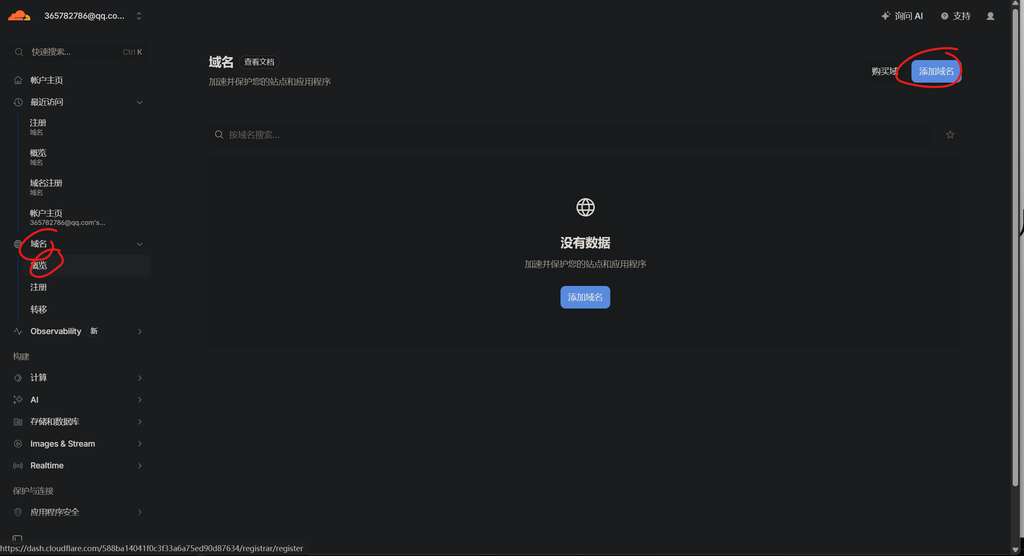
Task: Click the top-right 添加域名 button
Action: 936,71
